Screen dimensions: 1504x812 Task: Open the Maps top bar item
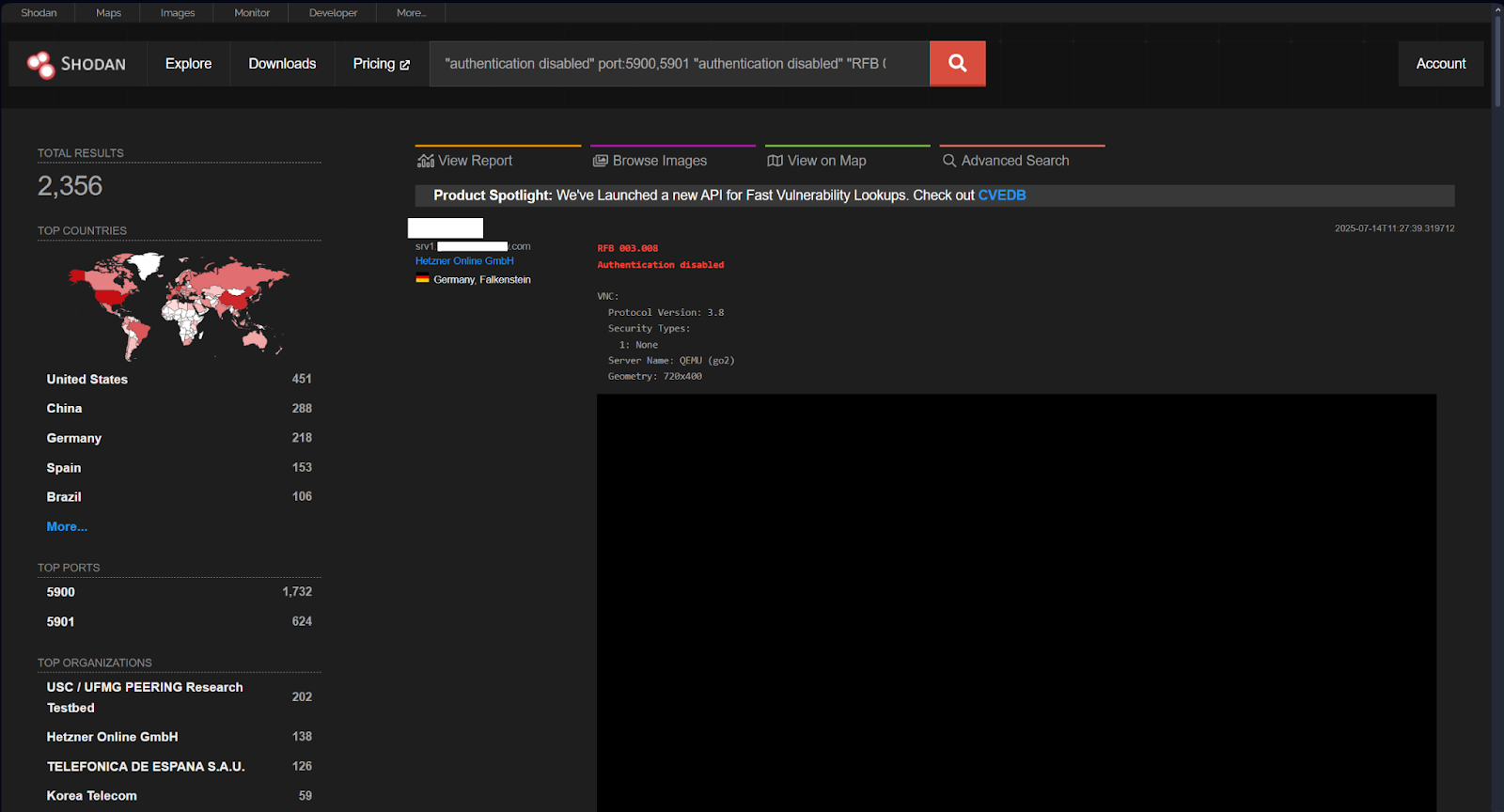tap(108, 13)
